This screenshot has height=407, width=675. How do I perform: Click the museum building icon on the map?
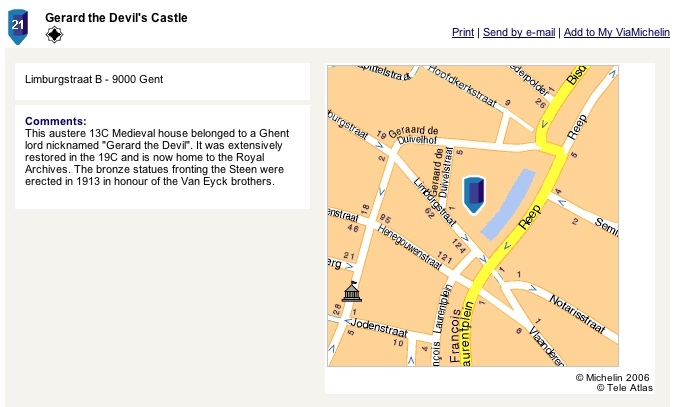[352, 292]
